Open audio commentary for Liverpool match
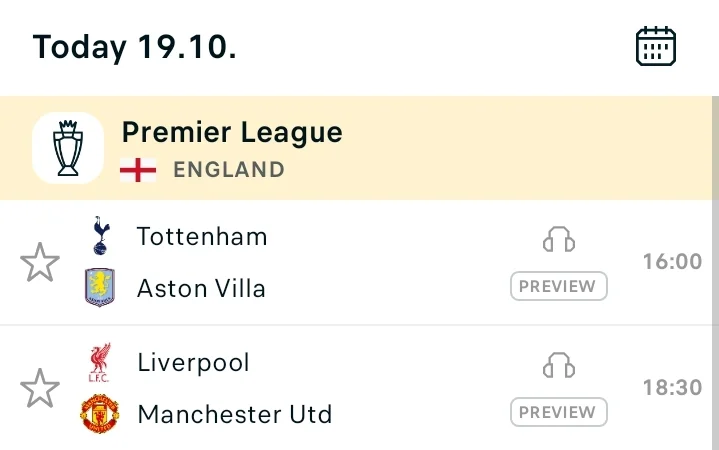719x450 pixels. pos(559,365)
